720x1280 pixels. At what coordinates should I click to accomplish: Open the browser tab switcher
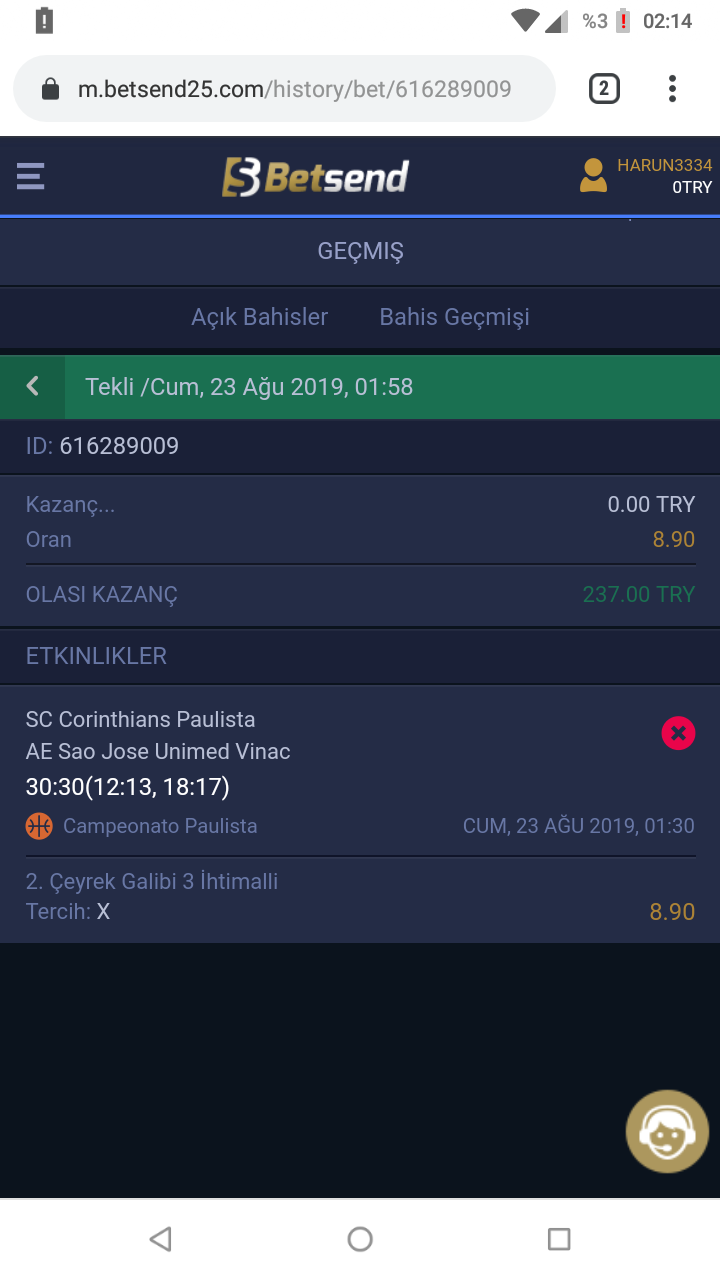[x=603, y=90]
